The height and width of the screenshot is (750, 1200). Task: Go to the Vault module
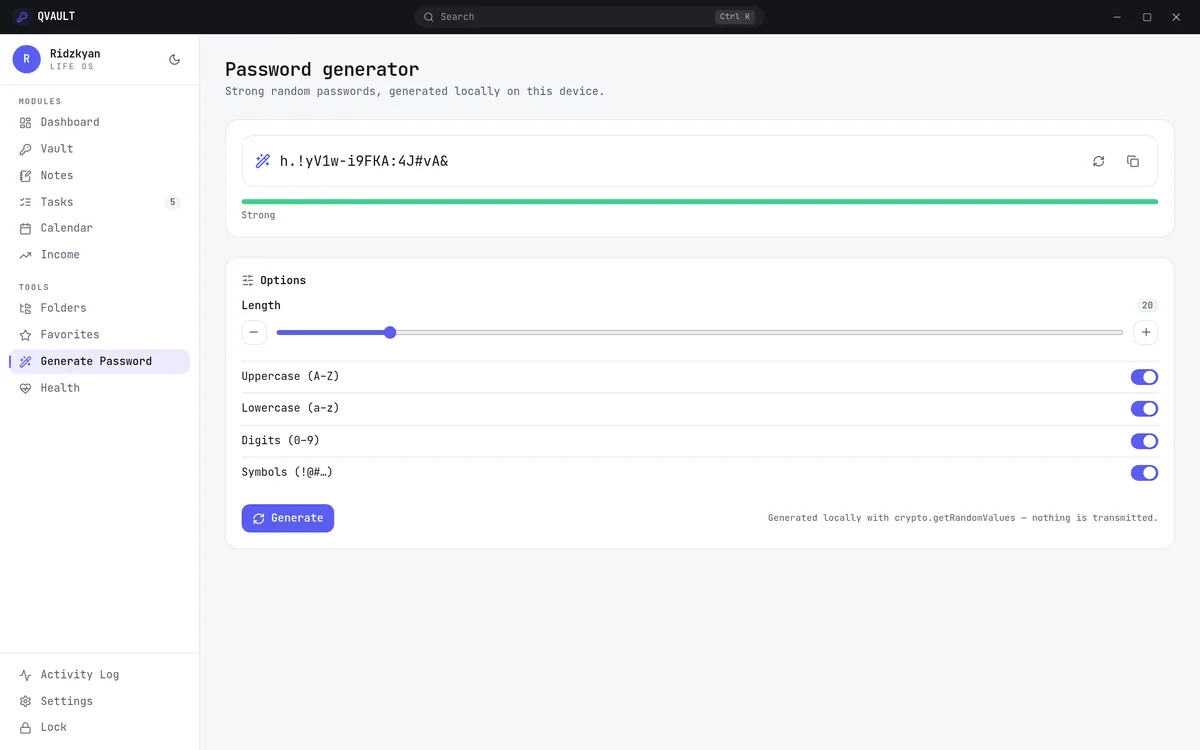(x=57, y=149)
